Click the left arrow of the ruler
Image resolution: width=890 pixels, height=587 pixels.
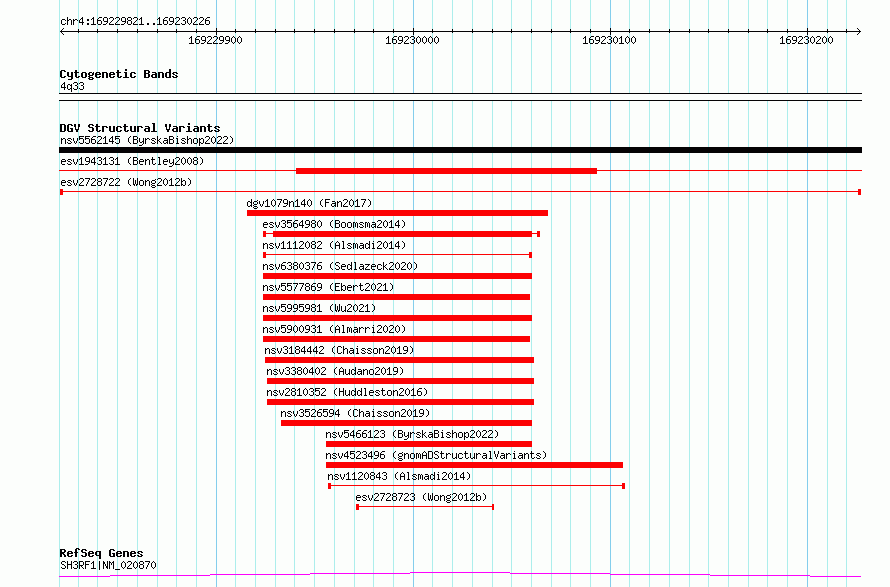pos(62,31)
